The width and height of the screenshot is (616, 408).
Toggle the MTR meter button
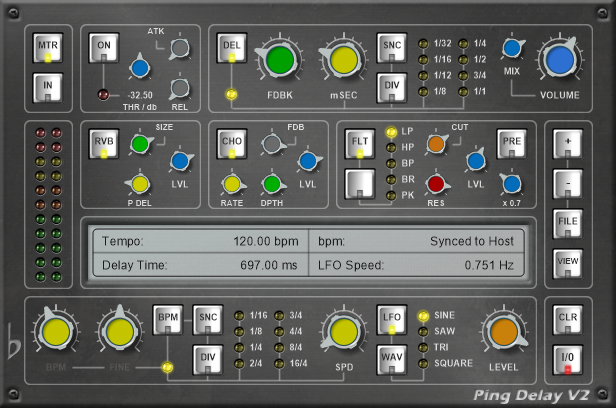(48, 49)
